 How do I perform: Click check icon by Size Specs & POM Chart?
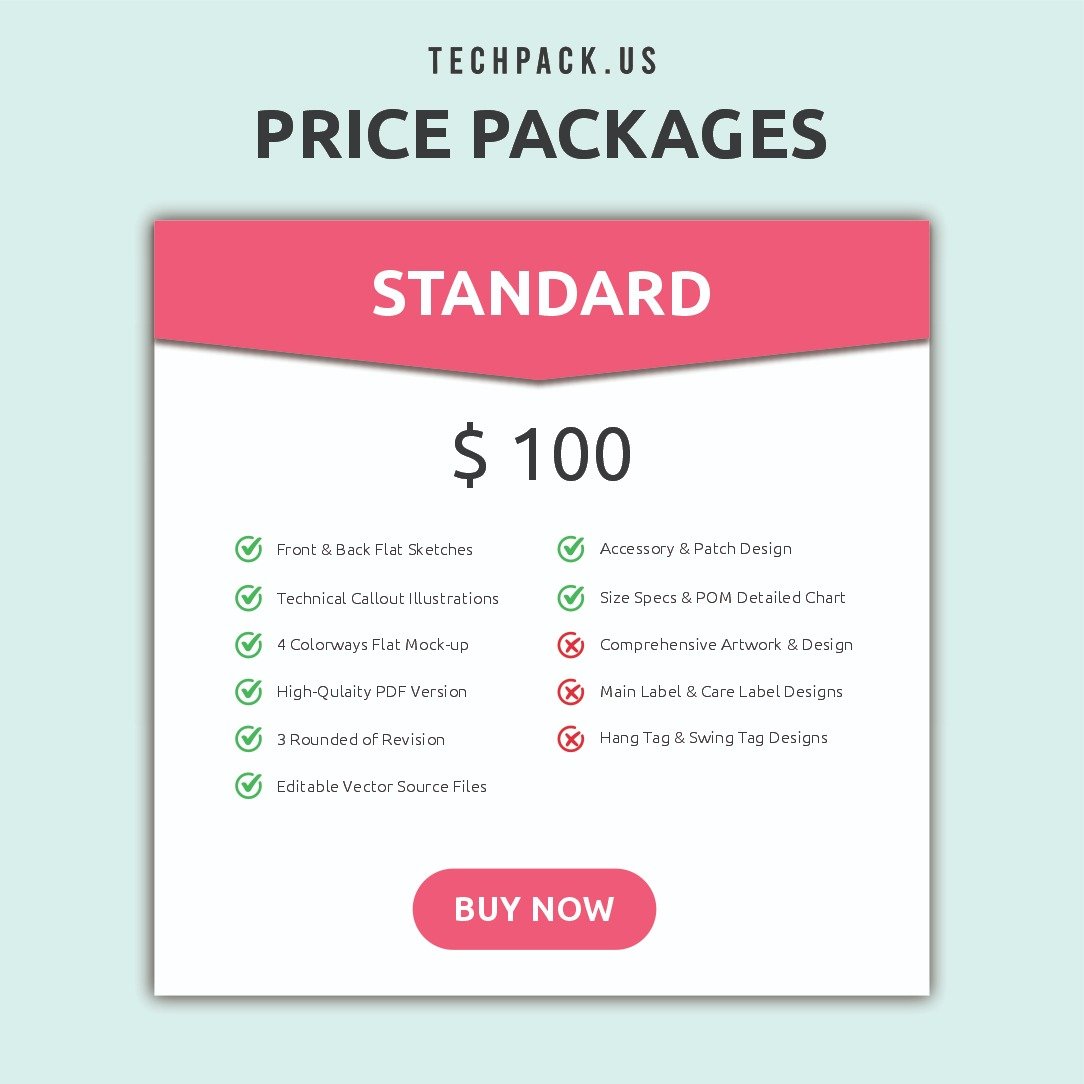(571, 597)
